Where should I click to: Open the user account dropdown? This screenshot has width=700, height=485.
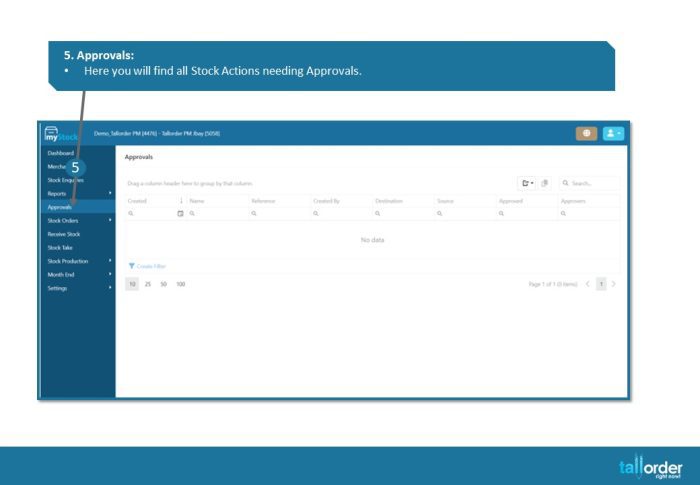[x=613, y=133]
